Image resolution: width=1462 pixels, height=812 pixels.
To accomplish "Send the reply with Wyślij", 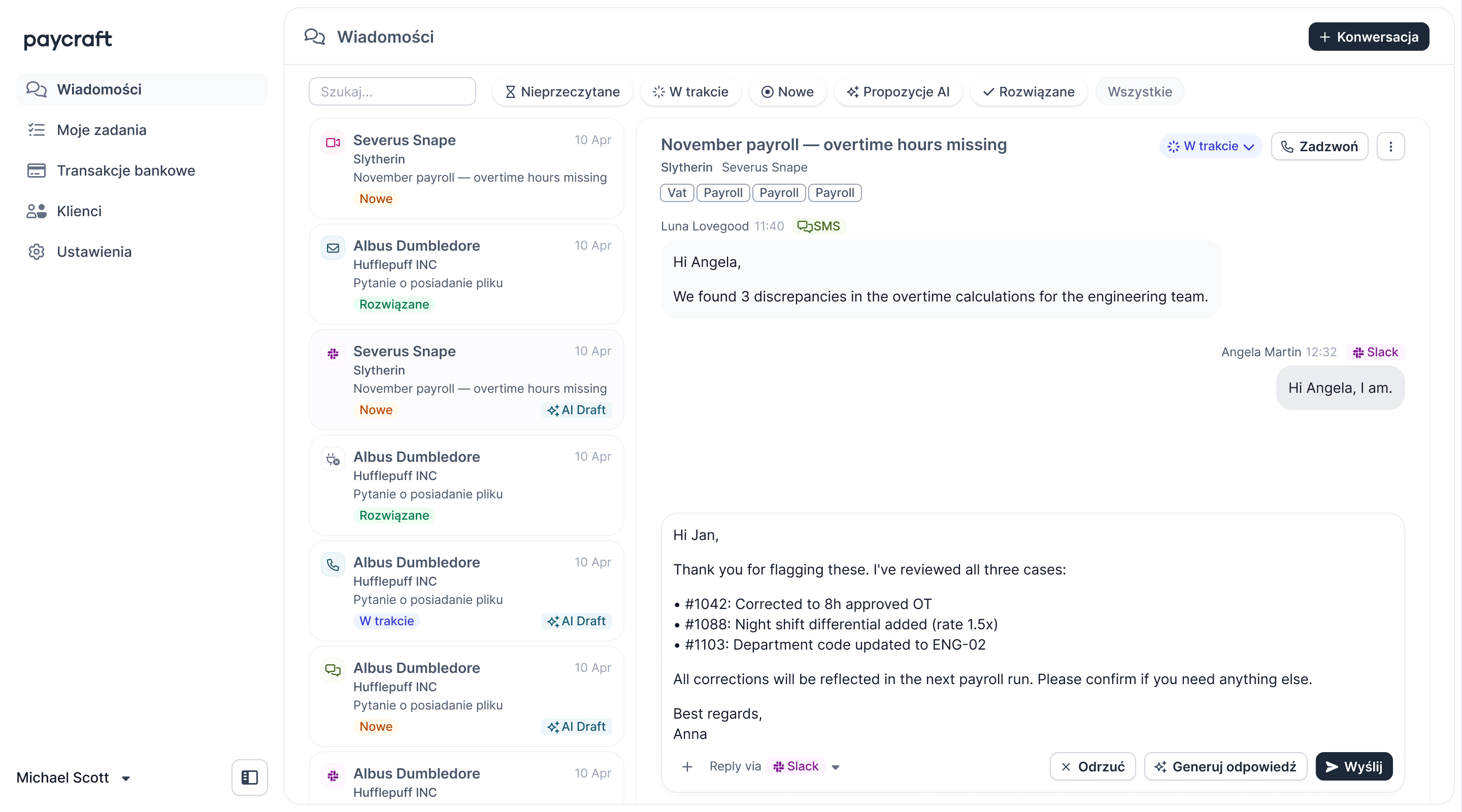I will pos(1353,767).
